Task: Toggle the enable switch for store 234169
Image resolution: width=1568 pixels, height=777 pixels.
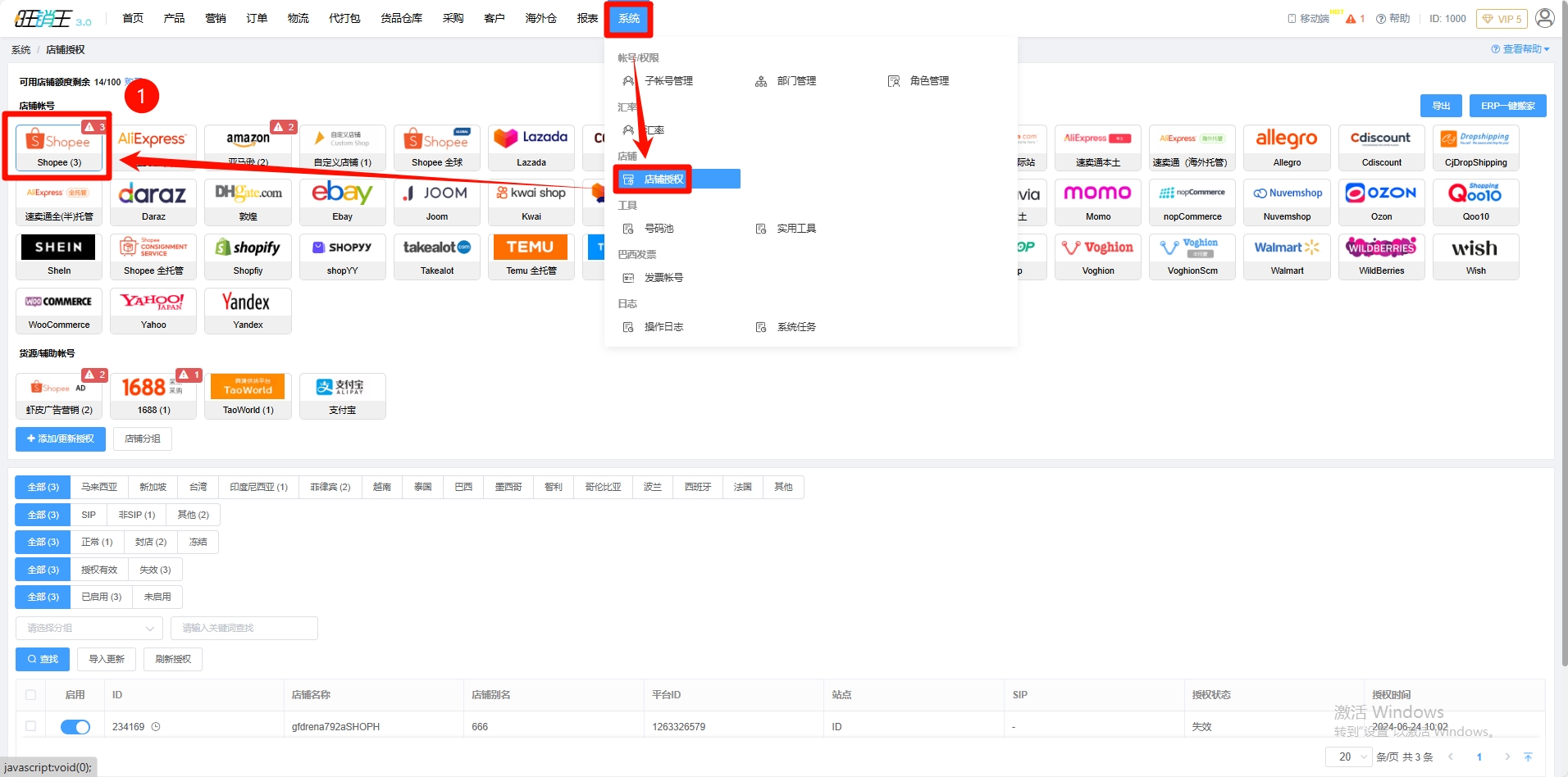Action: pyautogui.click(x=75, y=727)
